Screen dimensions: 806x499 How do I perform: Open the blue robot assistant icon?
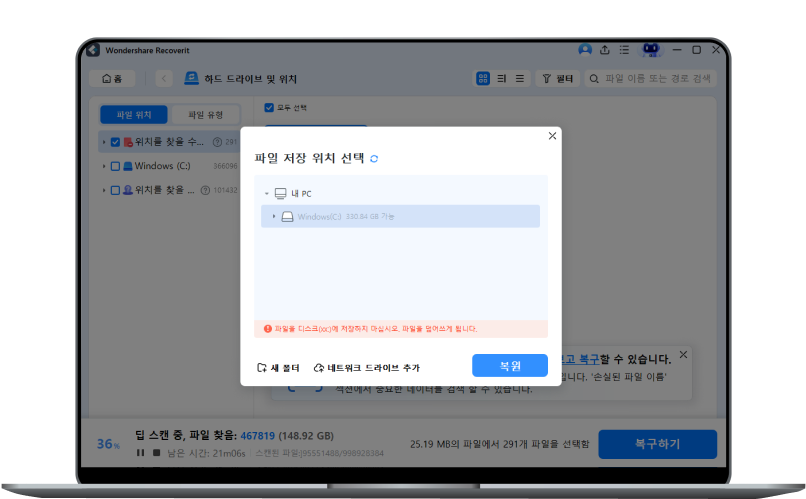(x=651, y=50)
